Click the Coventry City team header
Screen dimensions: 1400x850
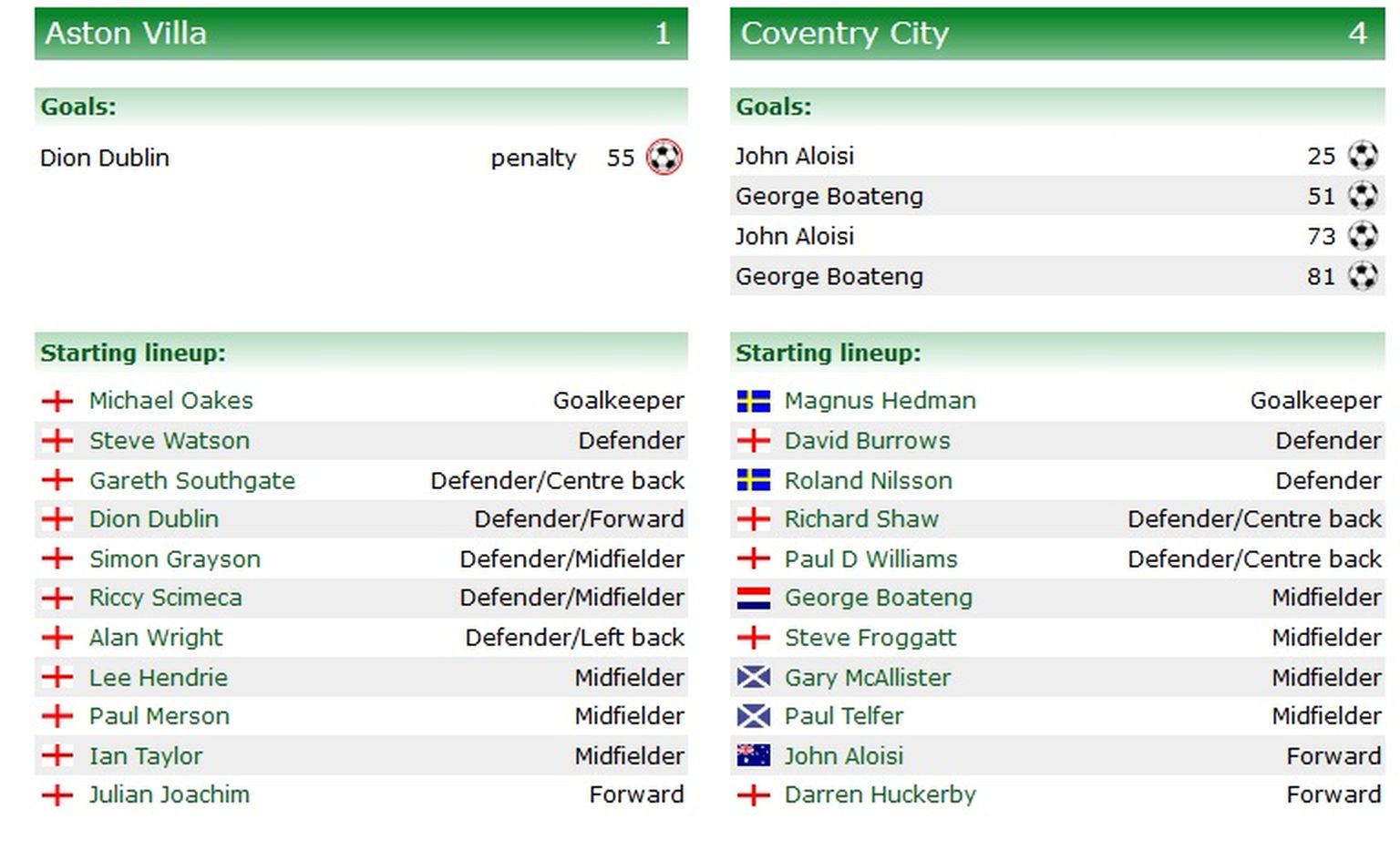844,34
